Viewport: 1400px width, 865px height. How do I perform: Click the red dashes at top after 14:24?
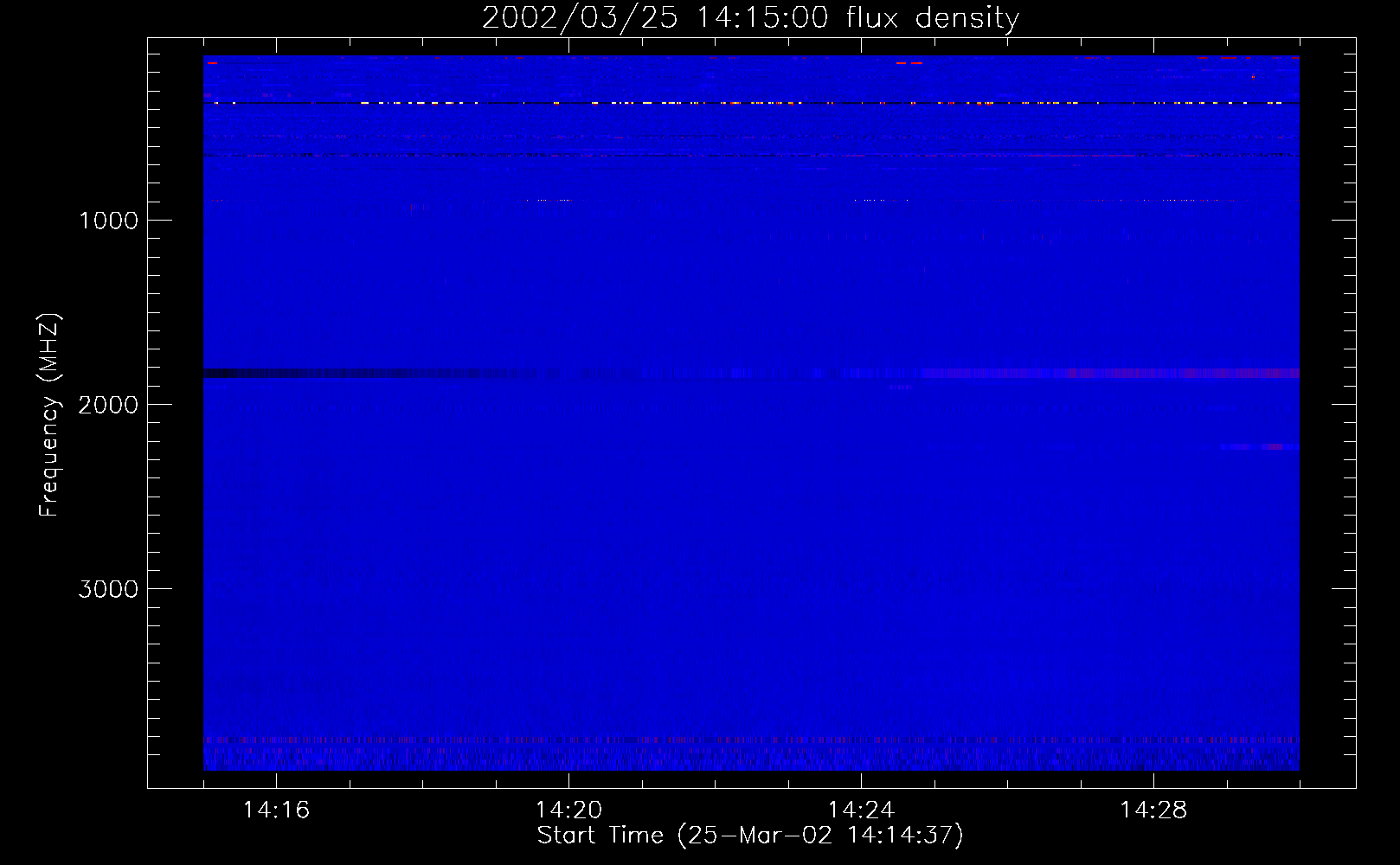[909, 63]
